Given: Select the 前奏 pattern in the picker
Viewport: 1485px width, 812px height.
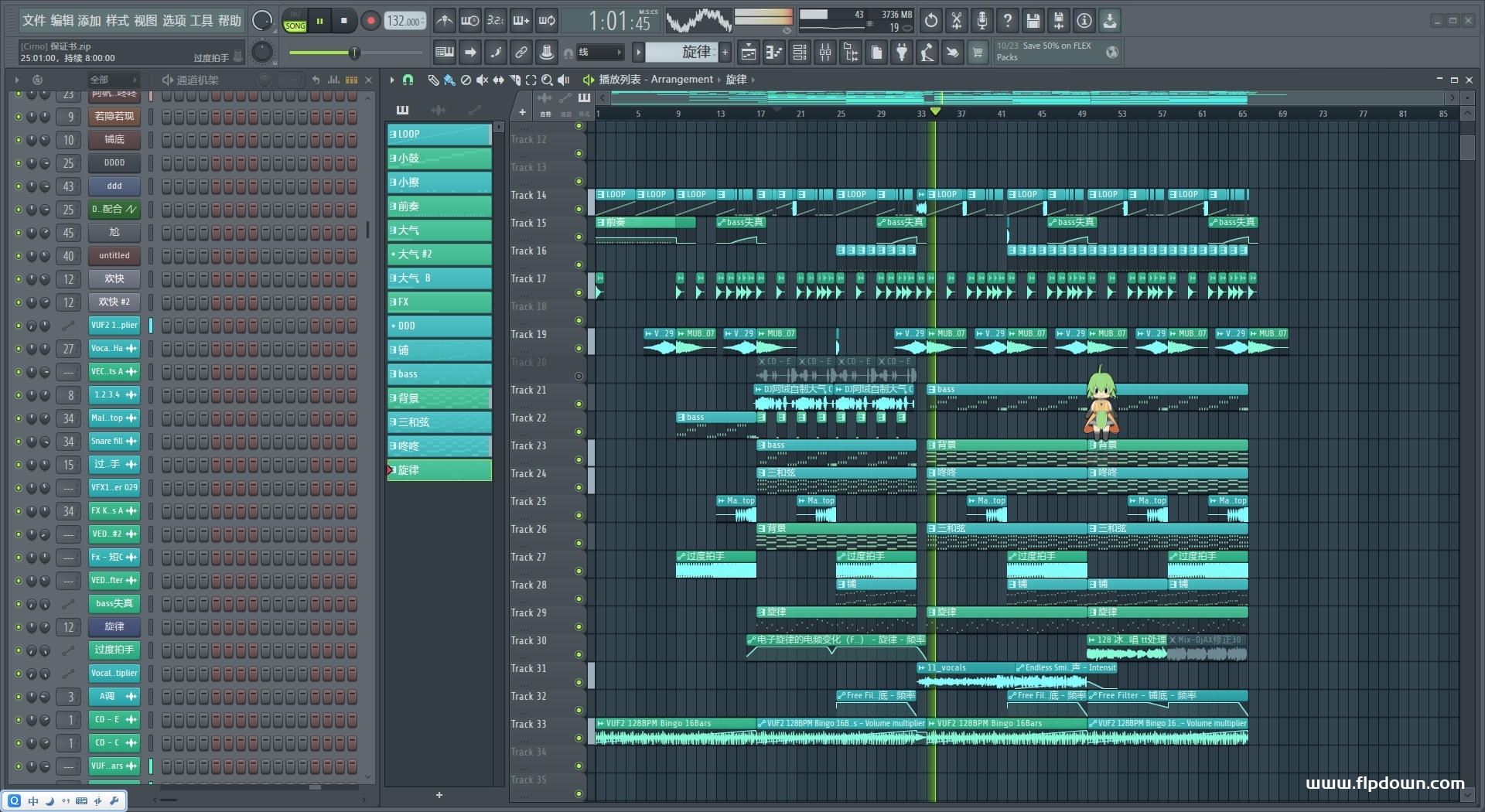Looking at the screenshot, I should coord(439,206).
